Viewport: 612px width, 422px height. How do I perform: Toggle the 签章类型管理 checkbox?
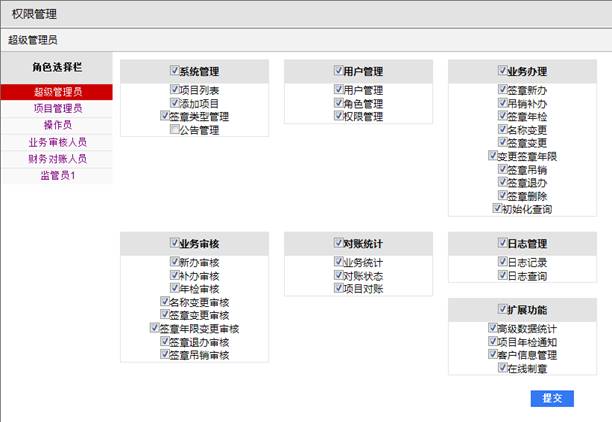pos(162,117)
